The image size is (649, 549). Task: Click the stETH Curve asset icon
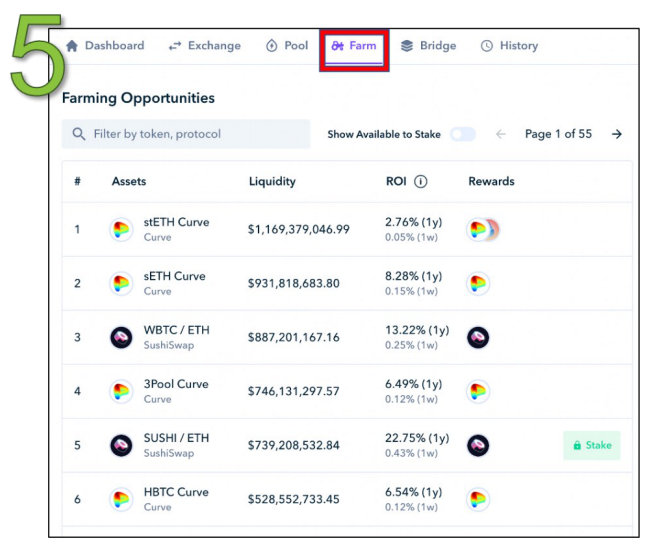[121, 229]
